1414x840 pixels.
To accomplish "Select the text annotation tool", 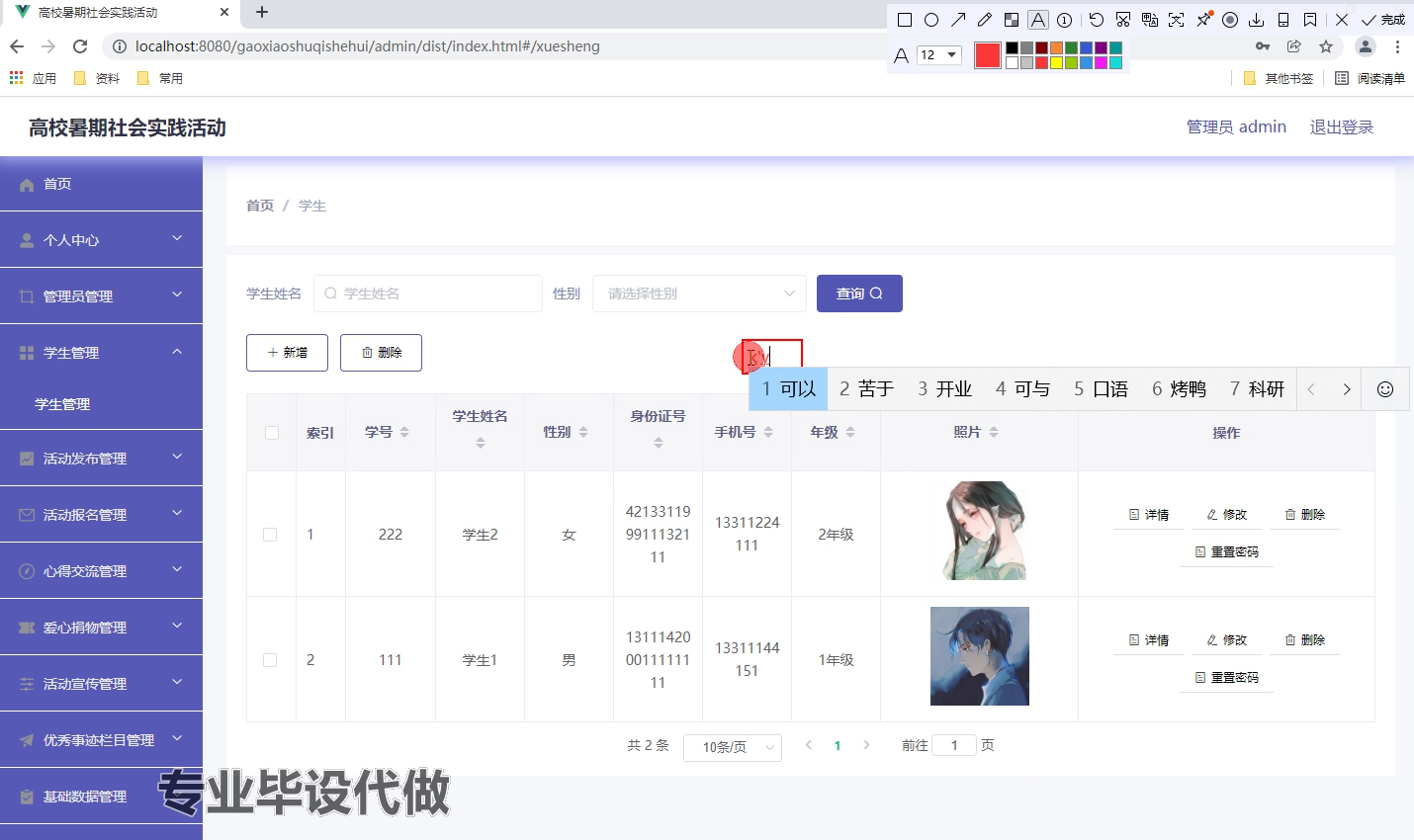I will coord(1038,20).
